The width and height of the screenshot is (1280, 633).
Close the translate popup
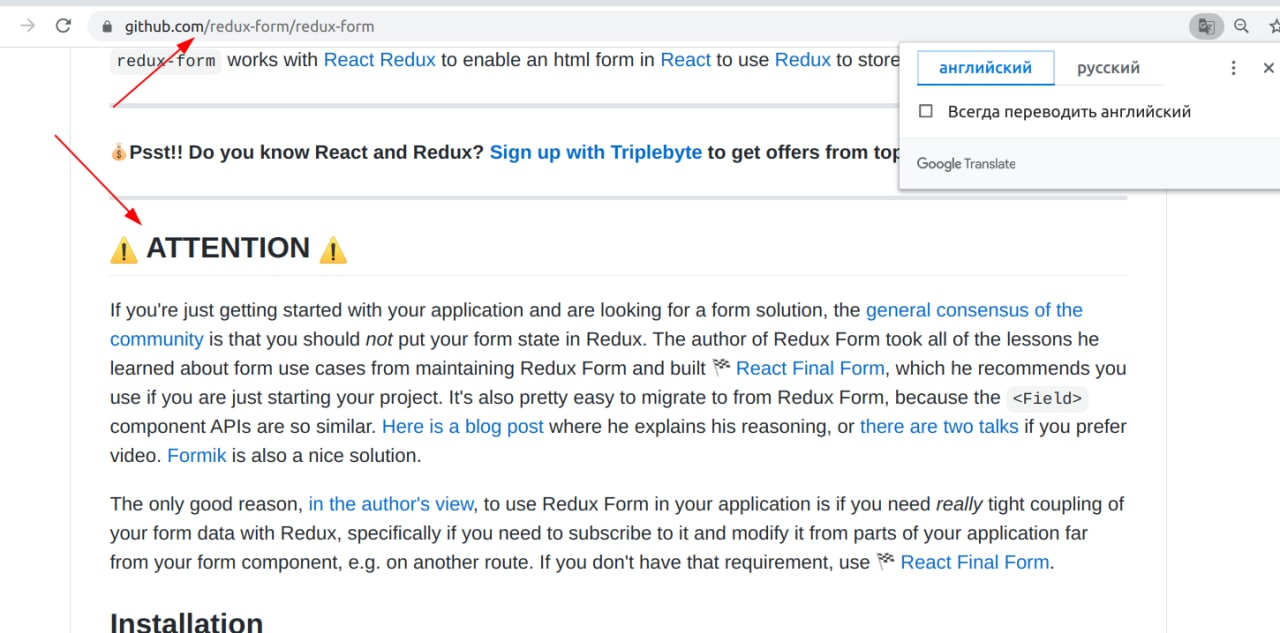tap(1268, 68)
